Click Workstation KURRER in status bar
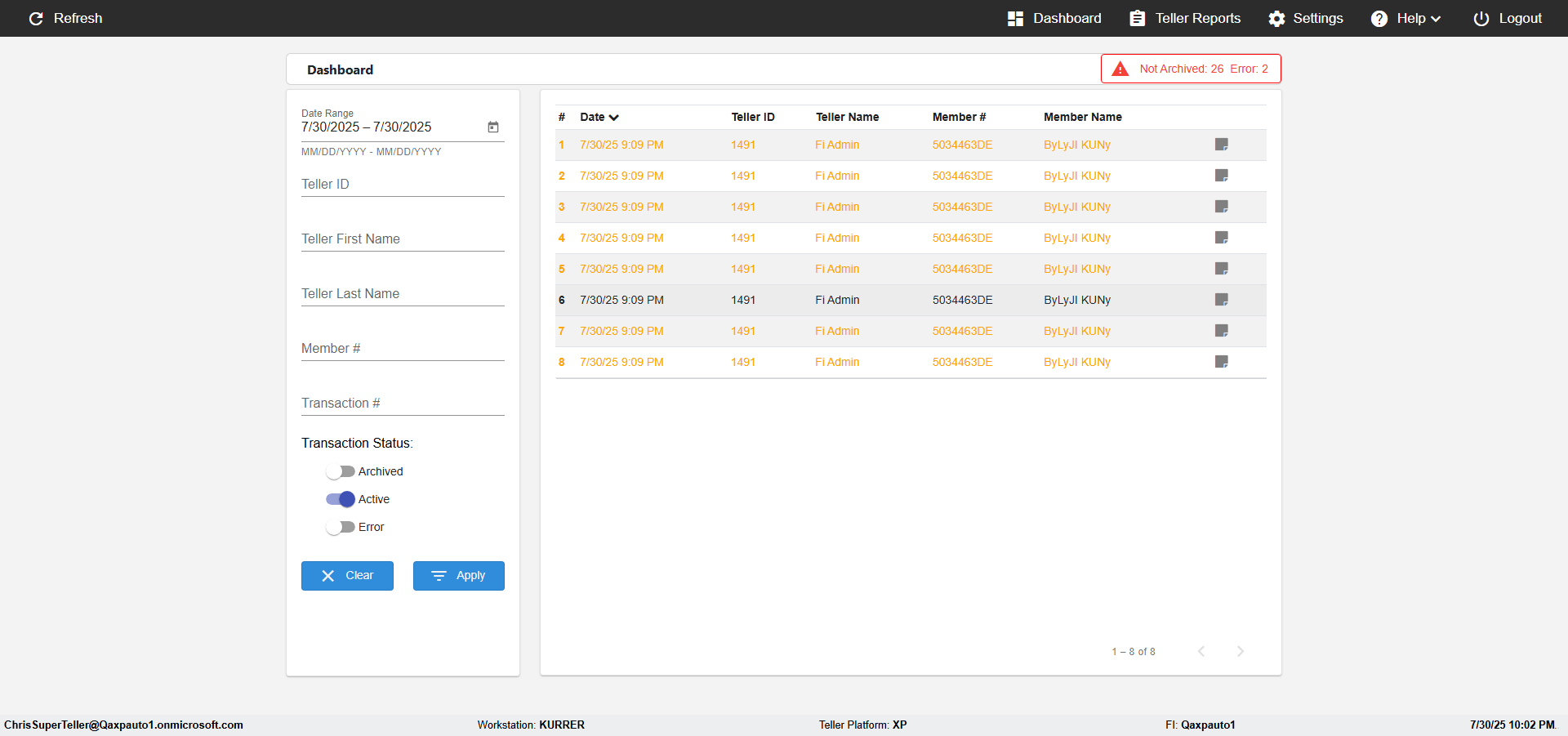This screenshot has height=736, width=1568. pyautogui.click(x=531, y=725)
